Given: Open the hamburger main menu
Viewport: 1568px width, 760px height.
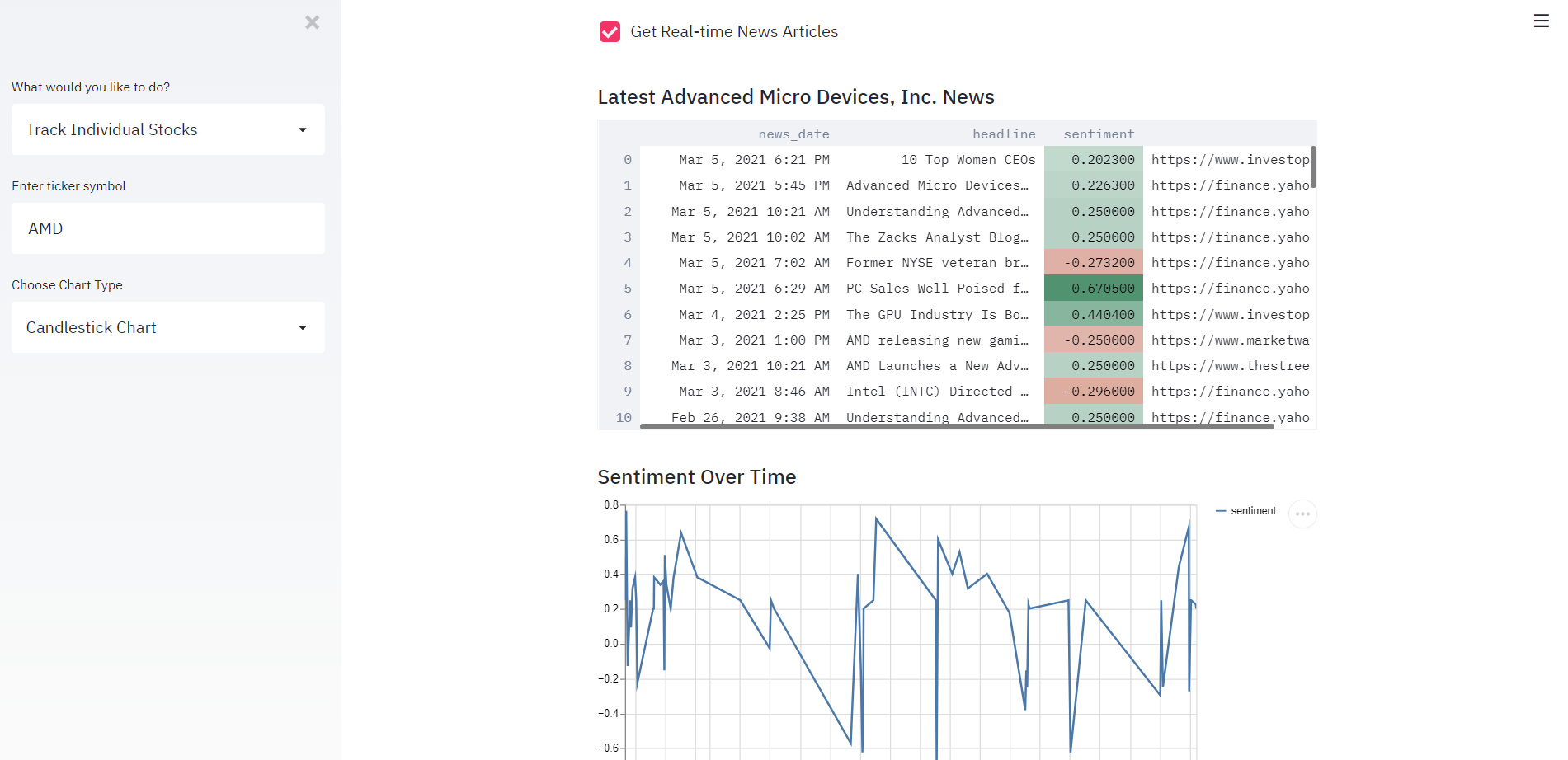Looking at the screenshot, I should (1541, 21).
